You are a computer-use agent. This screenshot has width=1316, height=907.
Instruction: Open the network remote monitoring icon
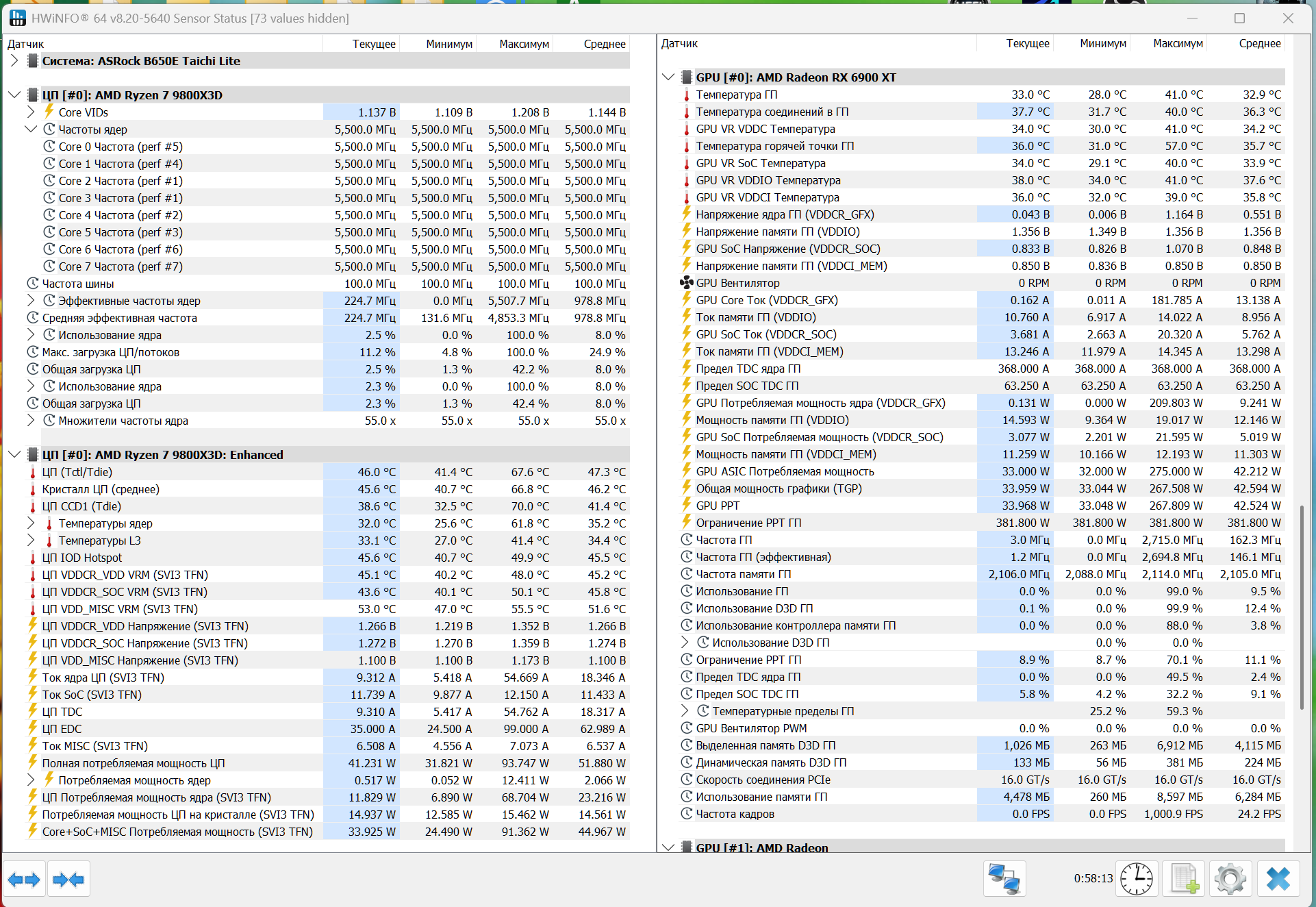pos(1004,879)
